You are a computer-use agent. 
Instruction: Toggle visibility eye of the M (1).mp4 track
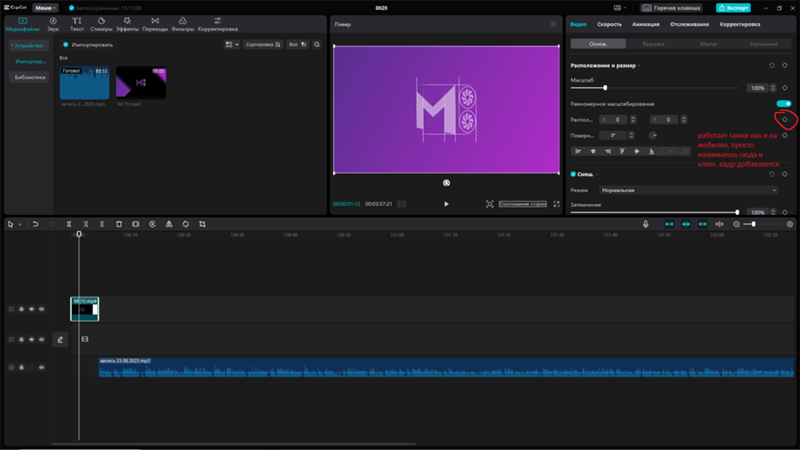click(32, 309)
